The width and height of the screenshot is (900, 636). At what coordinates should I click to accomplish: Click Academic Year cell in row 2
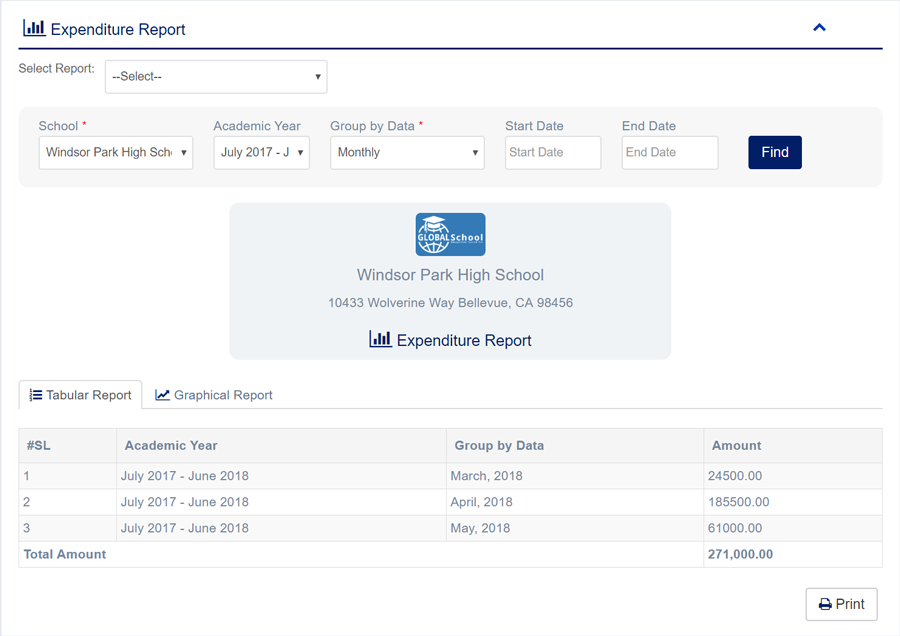pyautogui.click(x=281, y=502)
